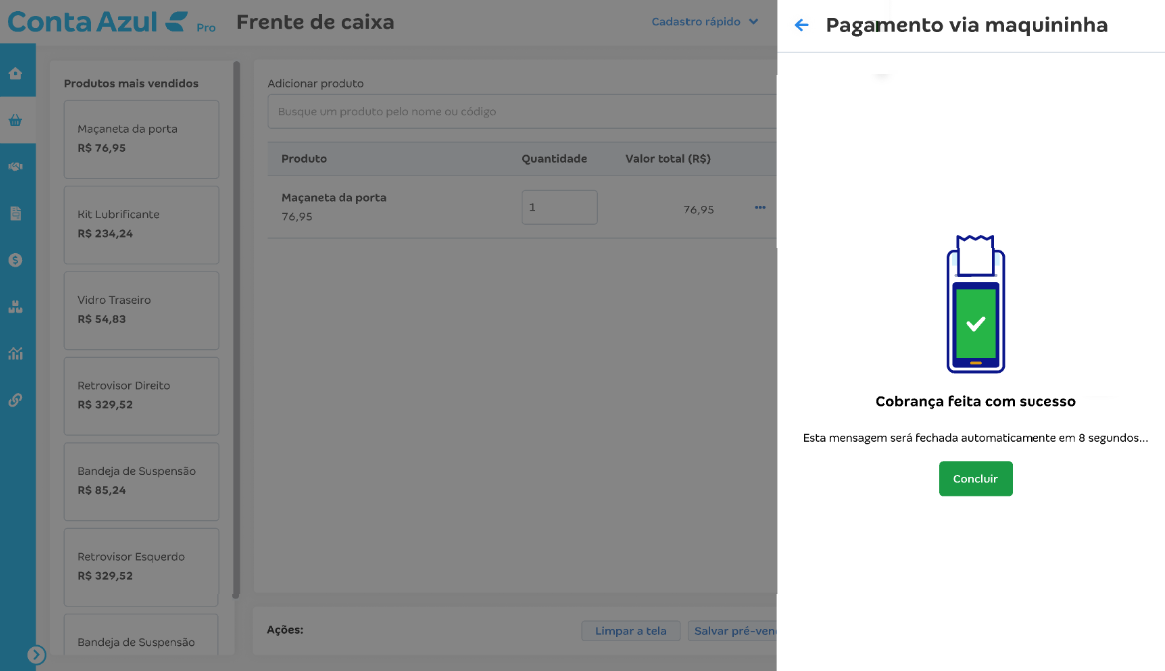
Task: Click the product search input field
Action: tap(522, 111)
